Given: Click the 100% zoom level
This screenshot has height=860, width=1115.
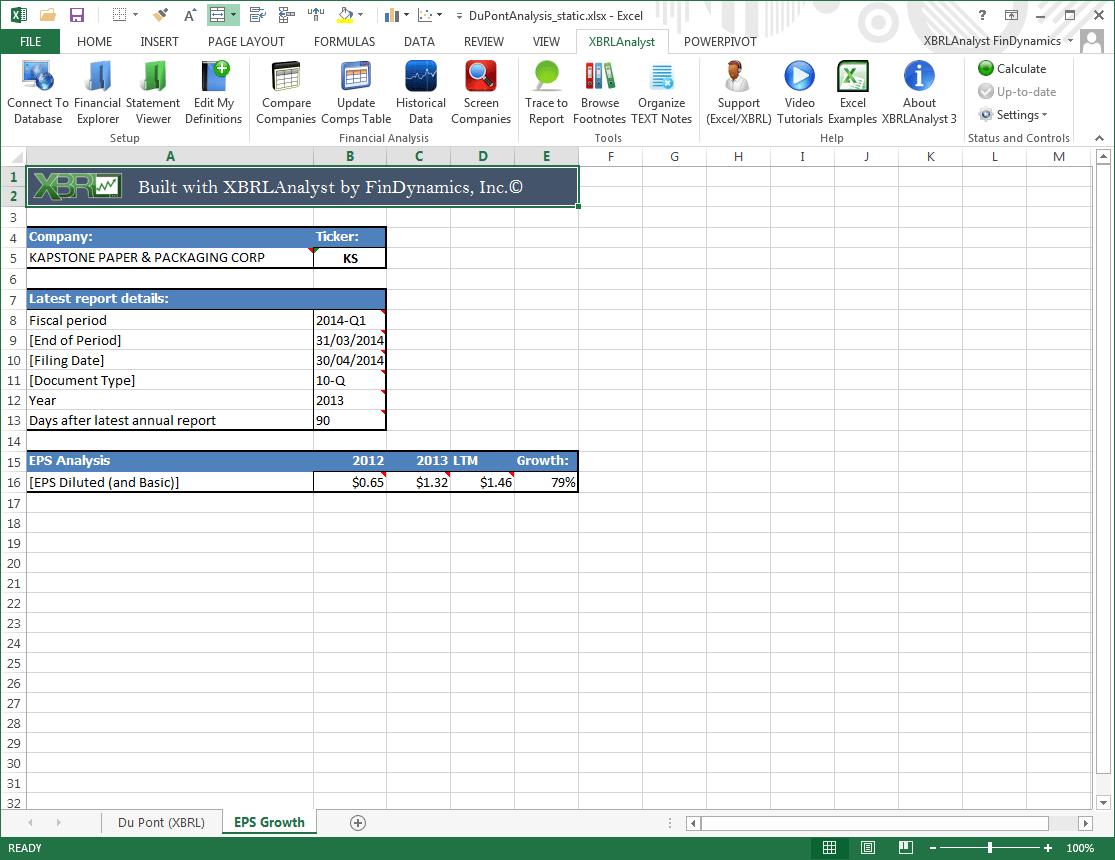Looking at the screenshot, I should (x=1079, y=847).
